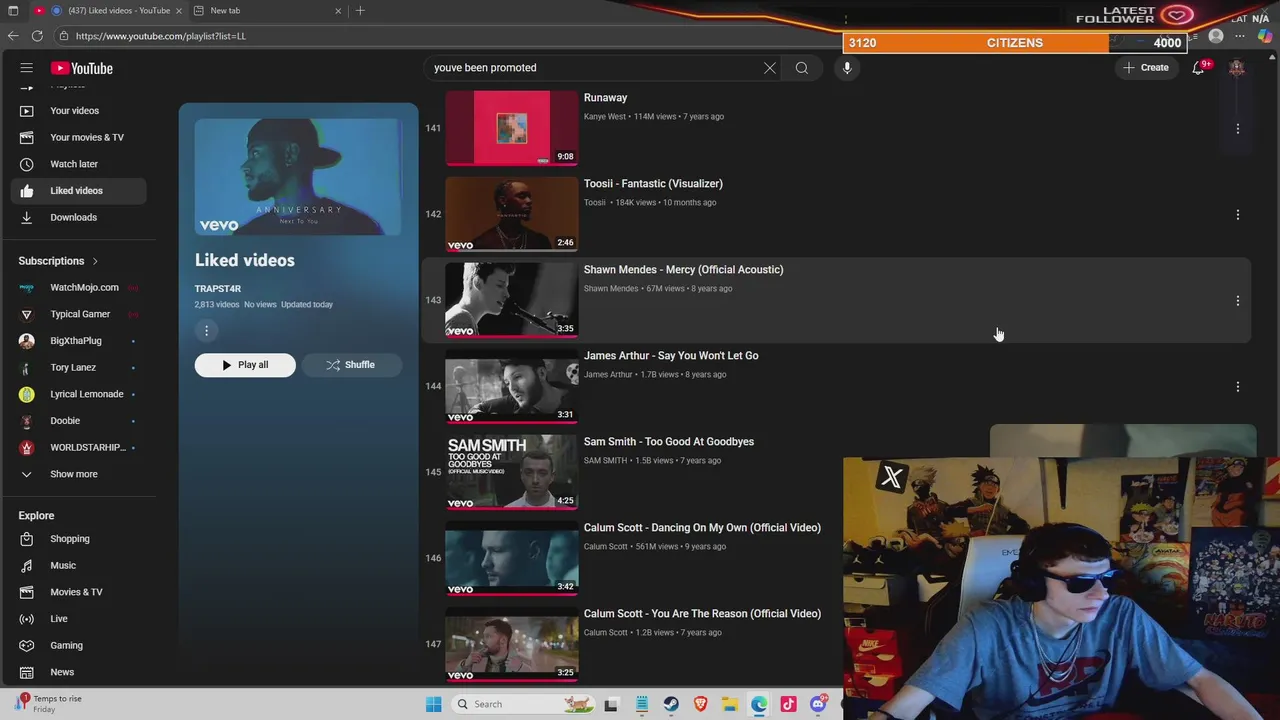Screen dimensions: 1280x720
Task: Click the browser address bar URL
Action: coord(160,36)
